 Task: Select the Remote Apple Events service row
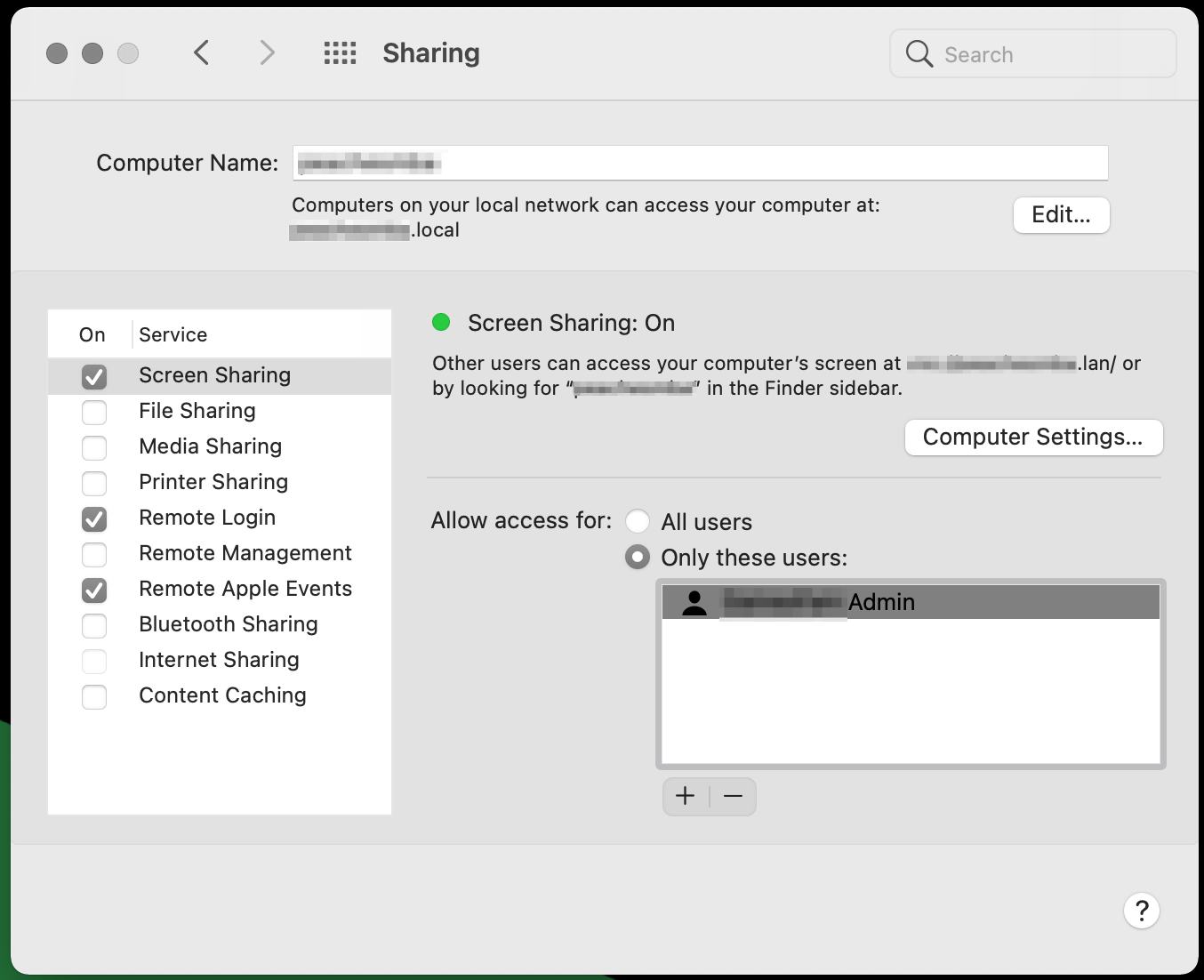pyautogui.click(x=220, y=590)
